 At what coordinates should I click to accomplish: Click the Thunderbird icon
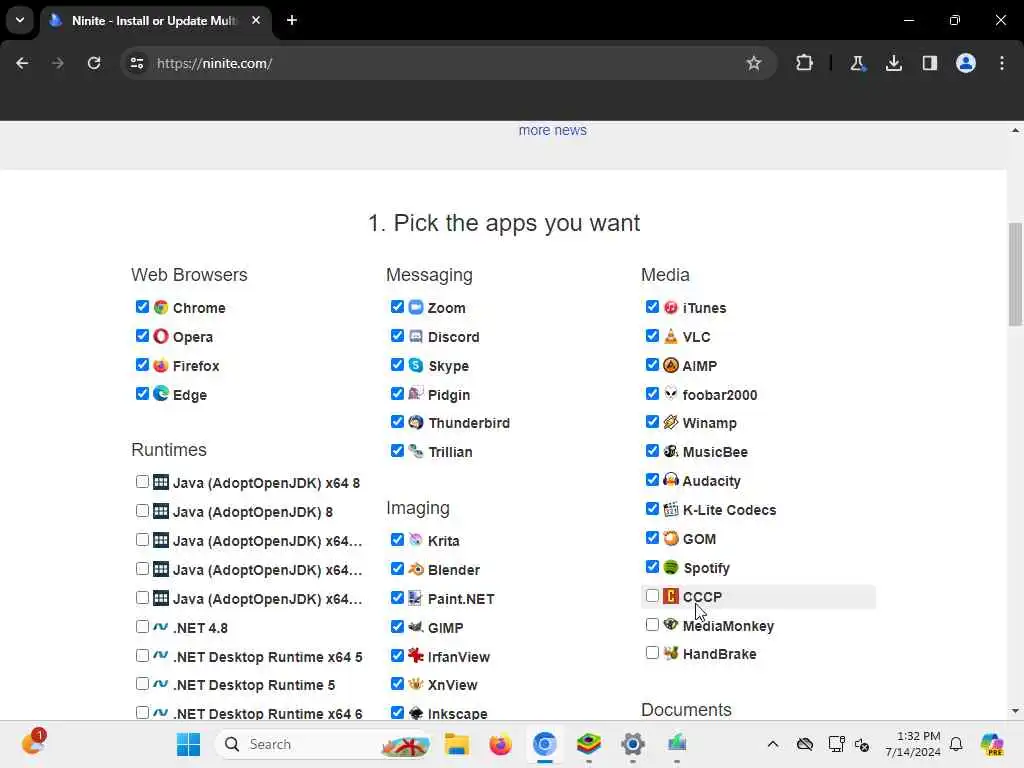click(x=416, y=423)
